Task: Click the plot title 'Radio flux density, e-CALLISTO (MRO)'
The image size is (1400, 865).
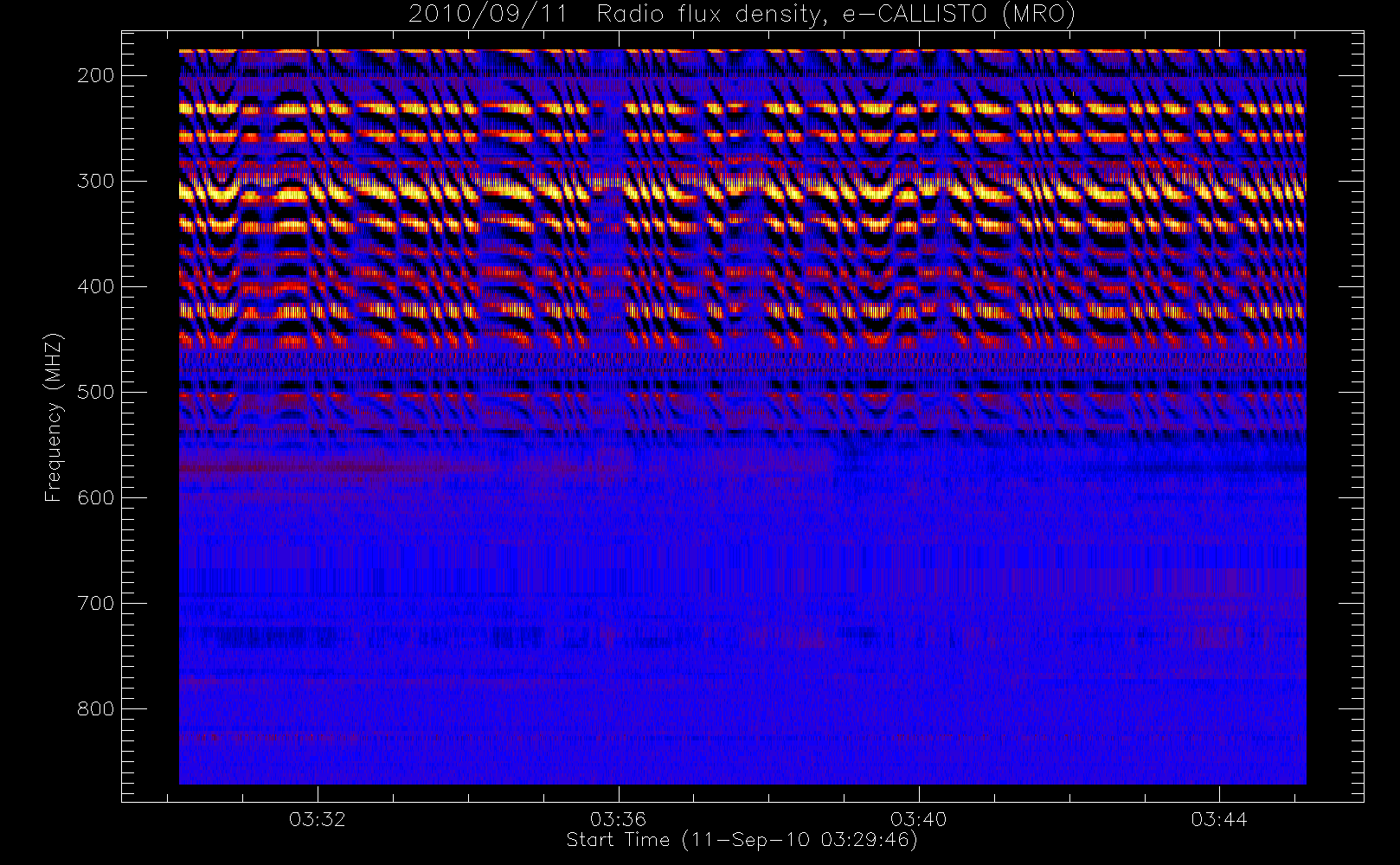Action: point(837,14)
